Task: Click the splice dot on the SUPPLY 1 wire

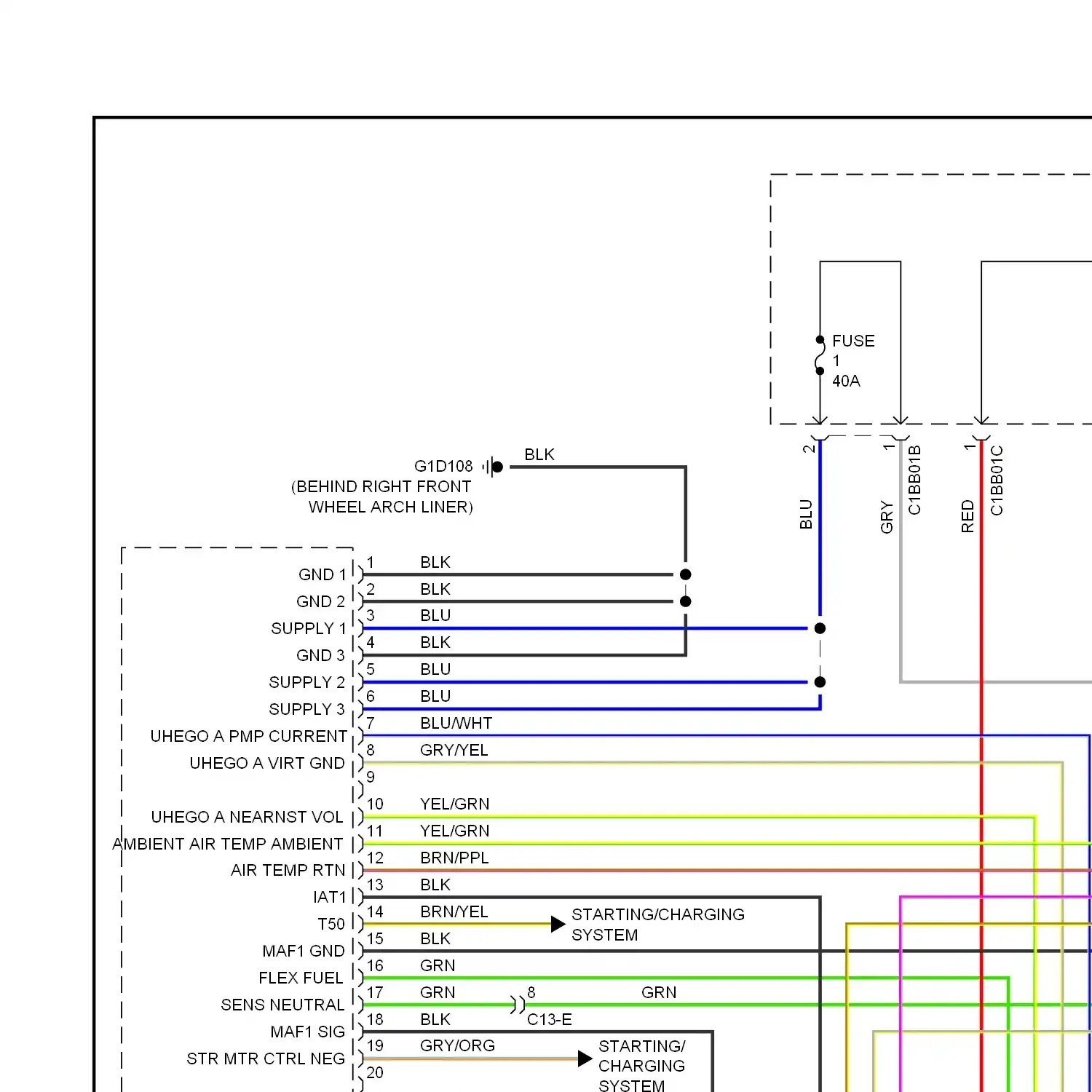Action: pos(820,628)
